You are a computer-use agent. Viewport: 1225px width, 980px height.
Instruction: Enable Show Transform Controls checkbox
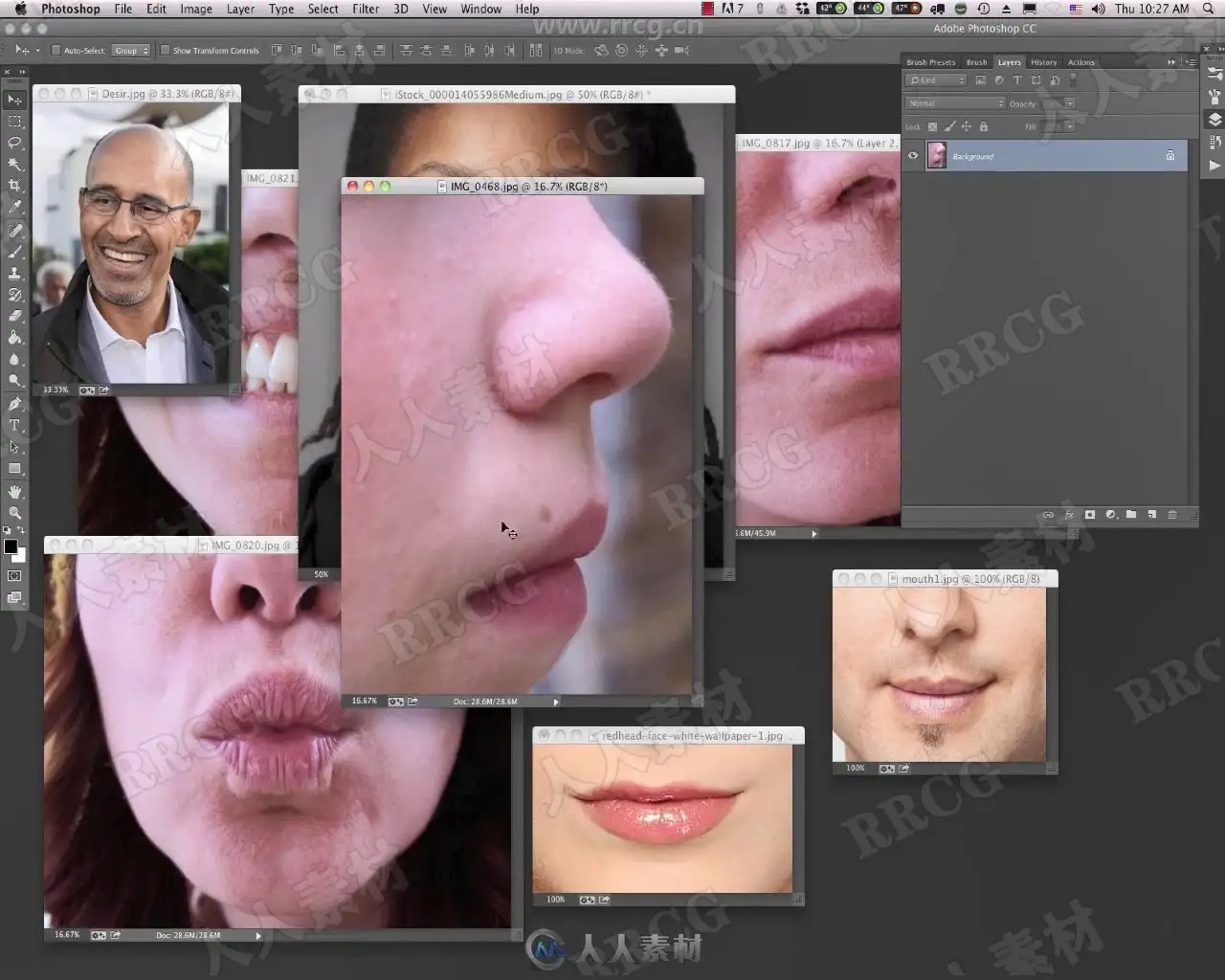pyautogui.click(x=165, y=50)
